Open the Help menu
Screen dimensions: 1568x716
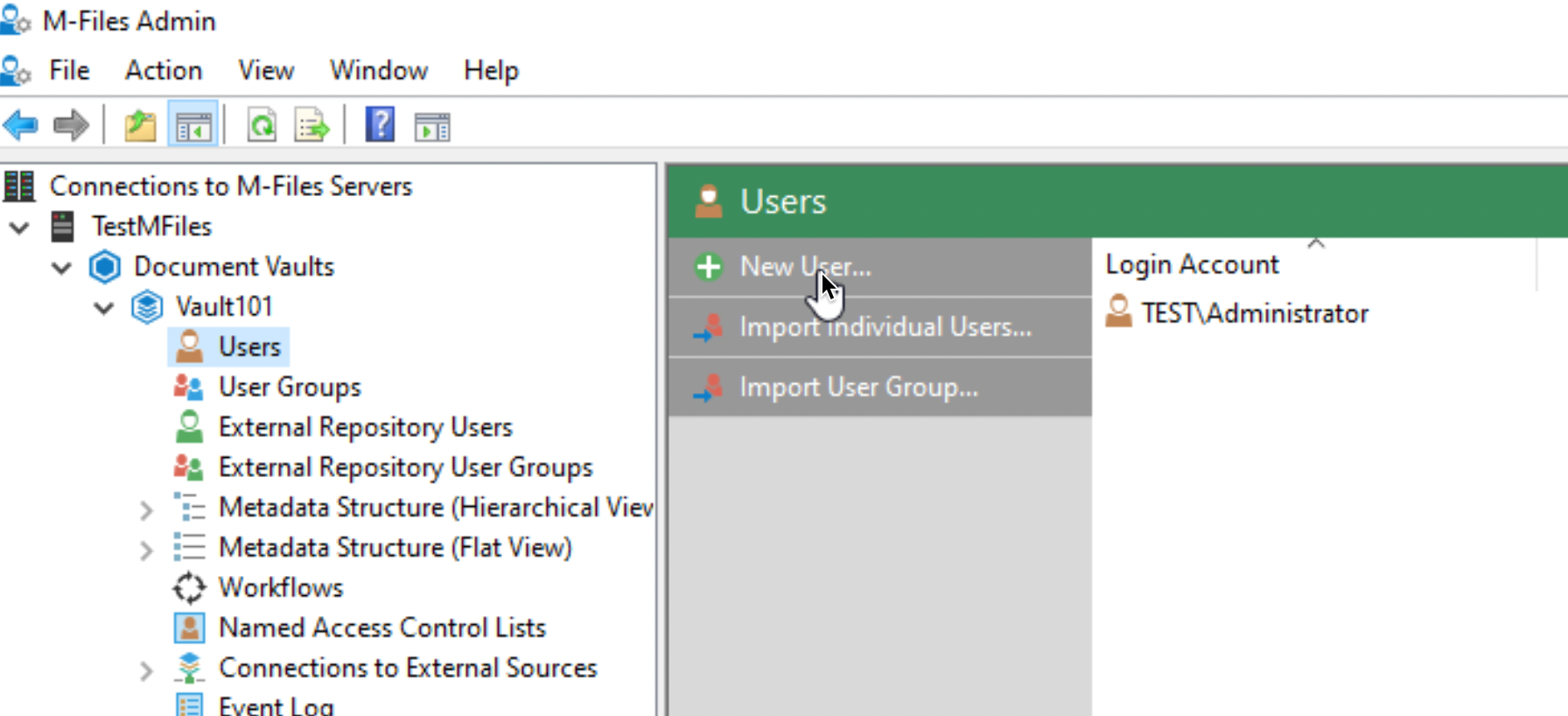pyautogui.click(x=491, y=70)
